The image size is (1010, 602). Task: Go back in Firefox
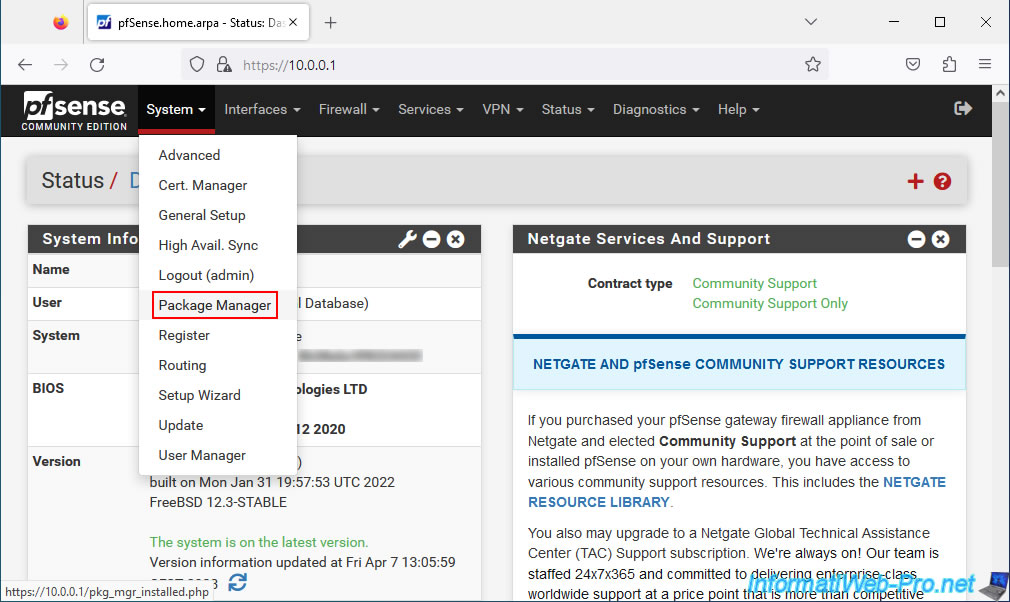tap(25, 64)
